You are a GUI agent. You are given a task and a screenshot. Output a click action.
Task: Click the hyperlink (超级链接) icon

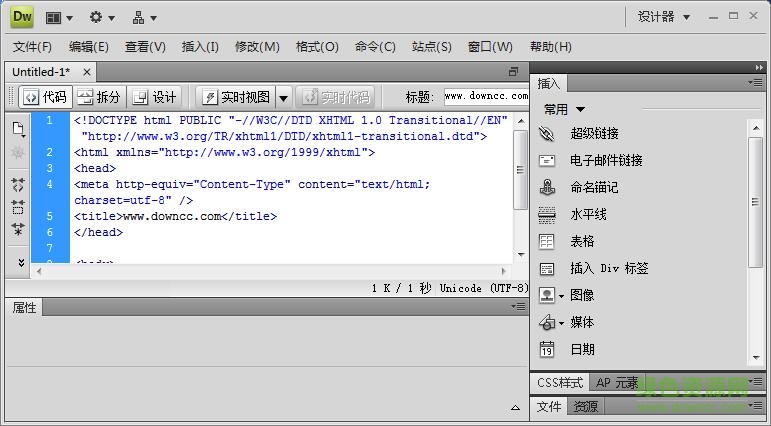coord(547,133)
